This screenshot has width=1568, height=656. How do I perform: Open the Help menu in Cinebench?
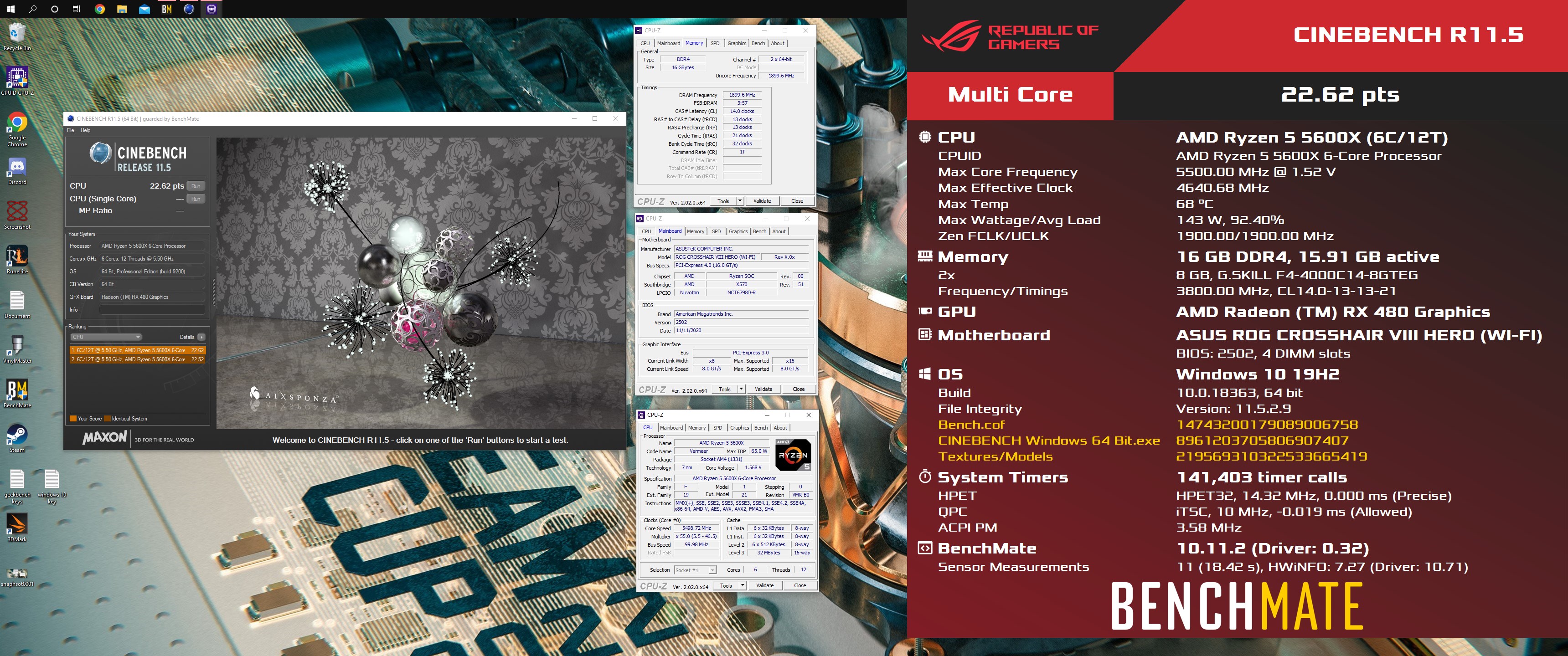click(x=85, y=130)
